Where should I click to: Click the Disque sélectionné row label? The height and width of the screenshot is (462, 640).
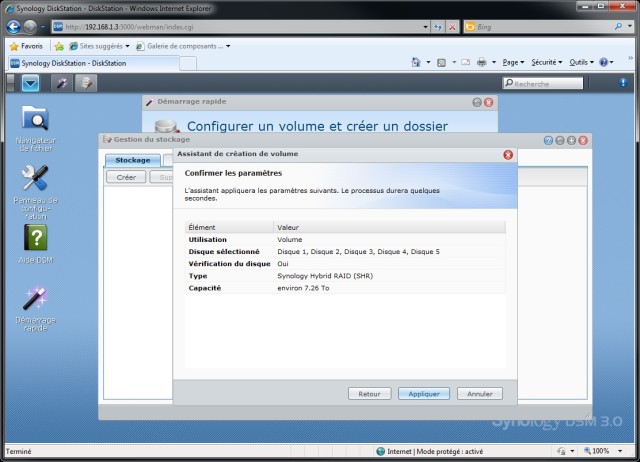click(x=224, y=252)
